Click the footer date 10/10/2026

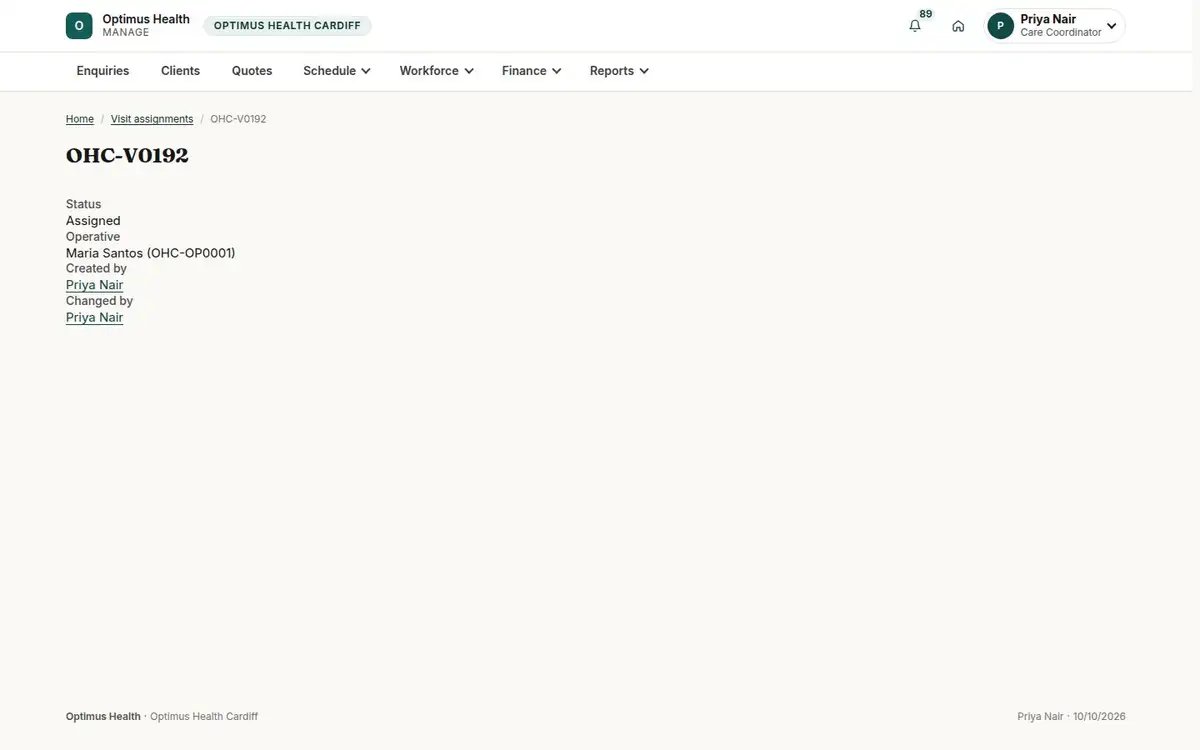[1099, 717]
